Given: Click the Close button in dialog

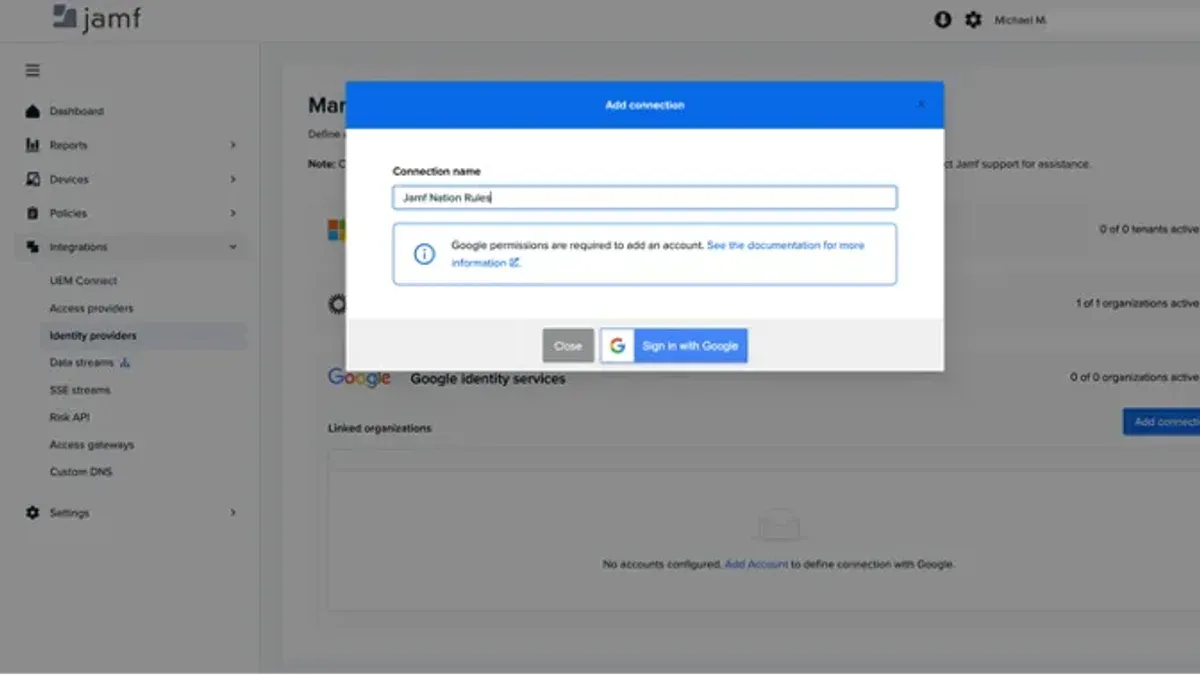Looking at the screenshot, I should (x=568, y=346).
